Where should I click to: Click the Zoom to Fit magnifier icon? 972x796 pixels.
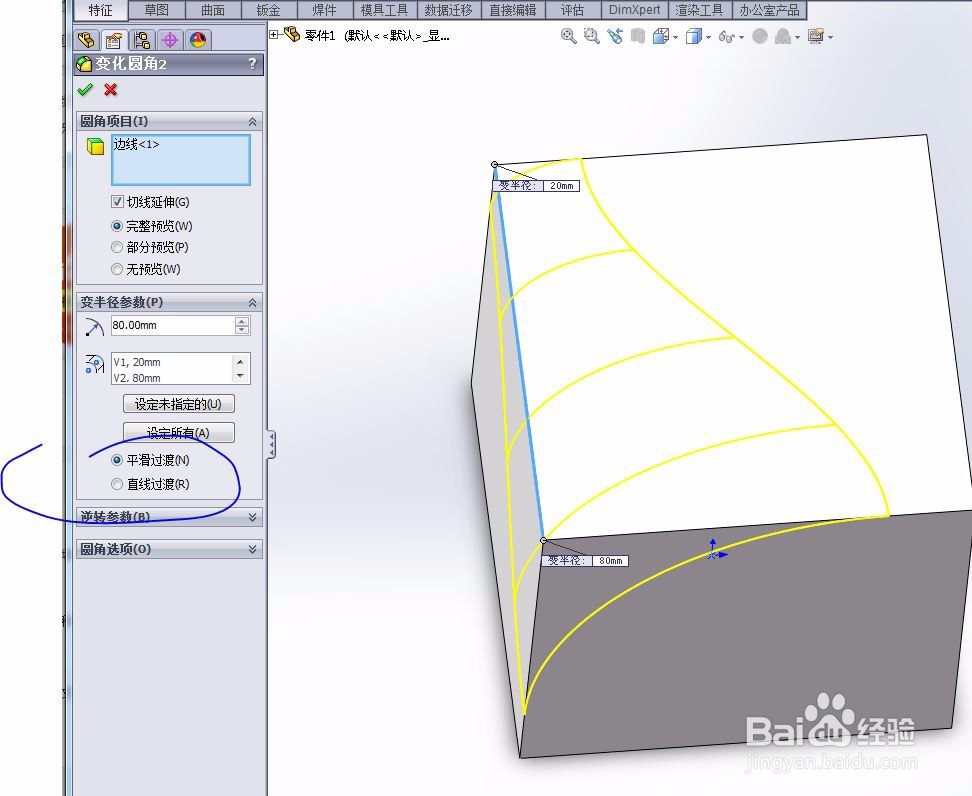(568, 36)
